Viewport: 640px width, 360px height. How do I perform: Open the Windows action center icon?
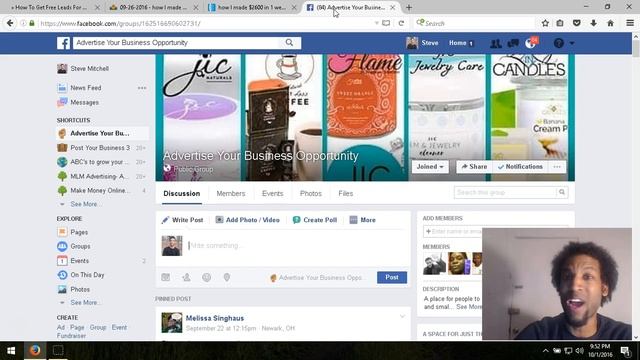click(x=625, y=351)
